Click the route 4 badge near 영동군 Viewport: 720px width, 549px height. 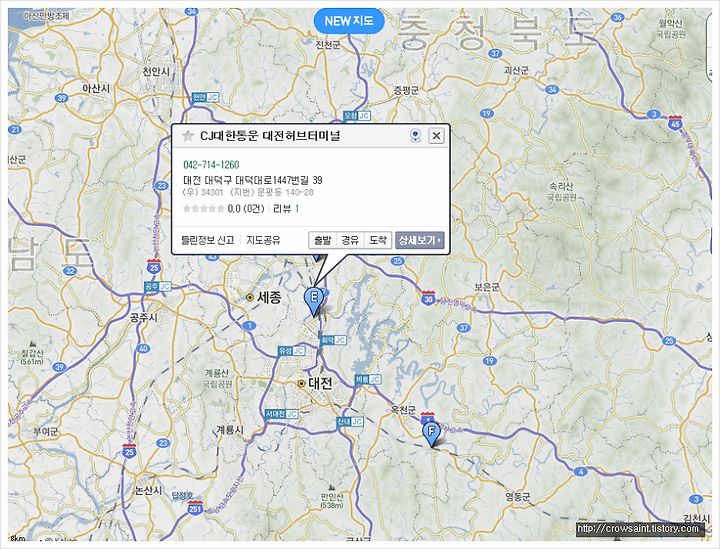(x=581, y=471)
